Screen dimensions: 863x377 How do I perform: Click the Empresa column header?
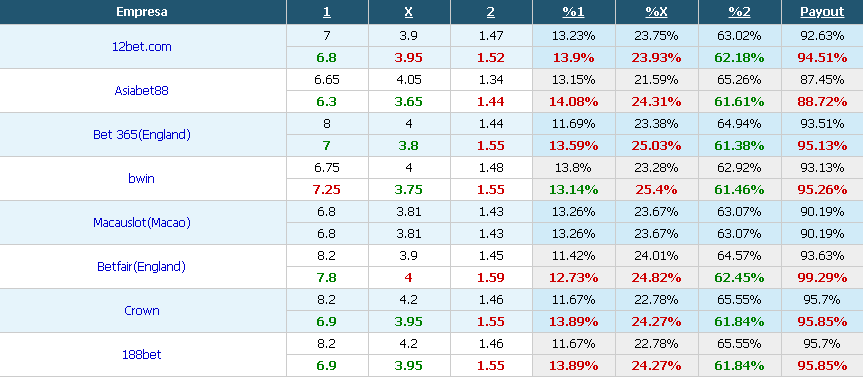pos(142,12)
